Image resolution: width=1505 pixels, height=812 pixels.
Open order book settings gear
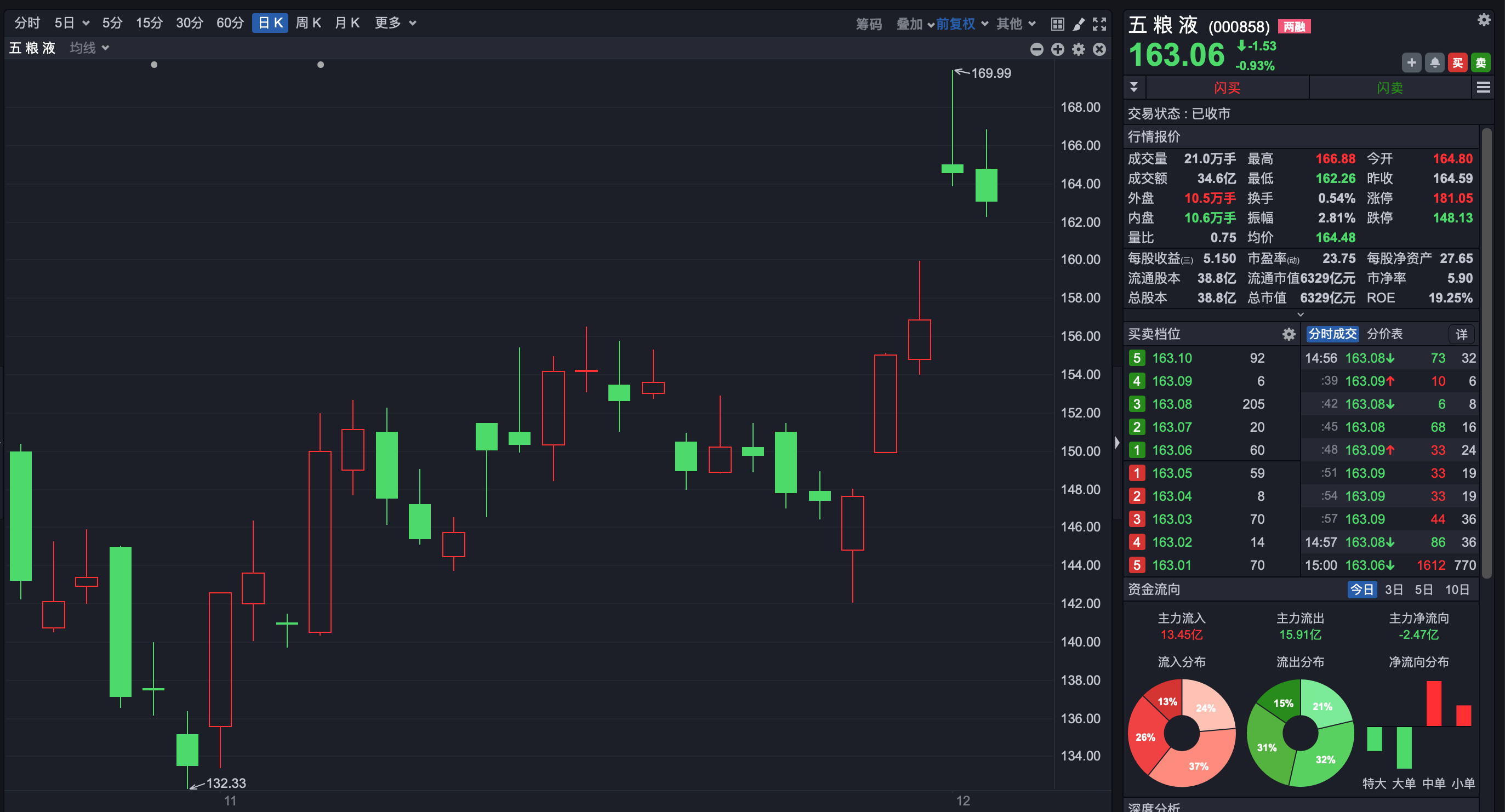point(1289,334)
